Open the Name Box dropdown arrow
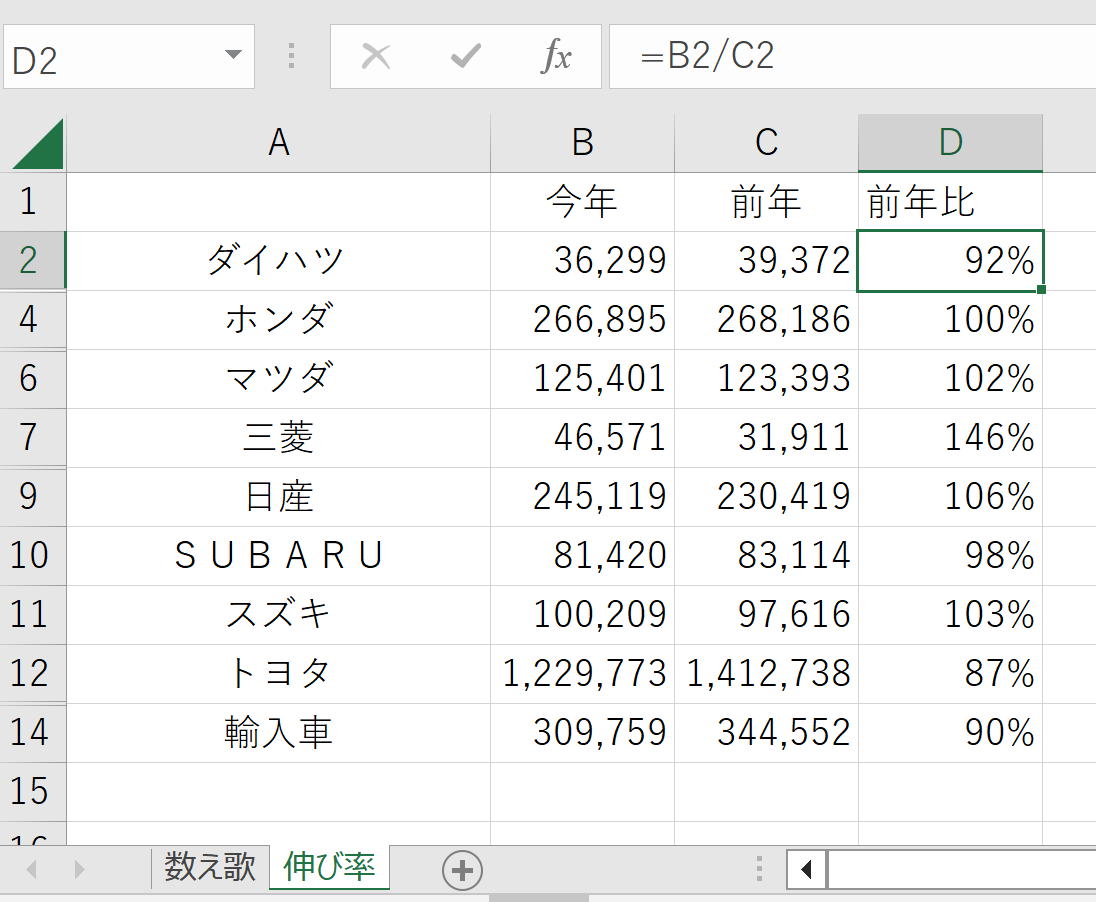This screenshot has width=1096, height=902. [x=233, y=55]
